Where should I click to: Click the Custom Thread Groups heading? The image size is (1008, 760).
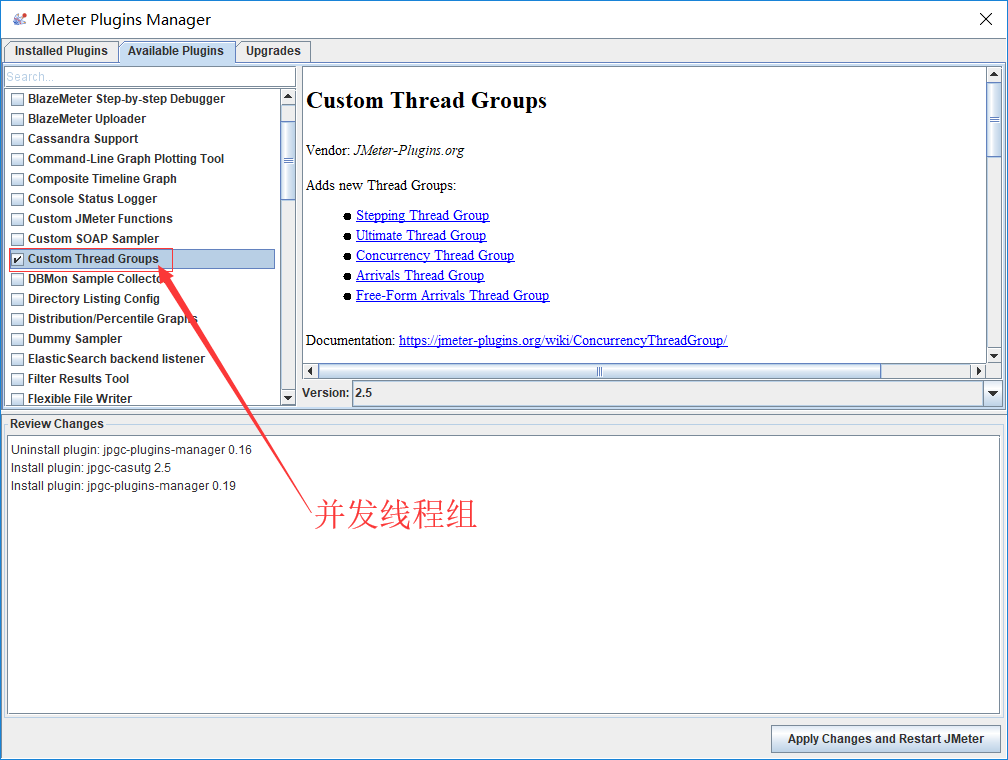pyautogui.click(x=426, y=100)
